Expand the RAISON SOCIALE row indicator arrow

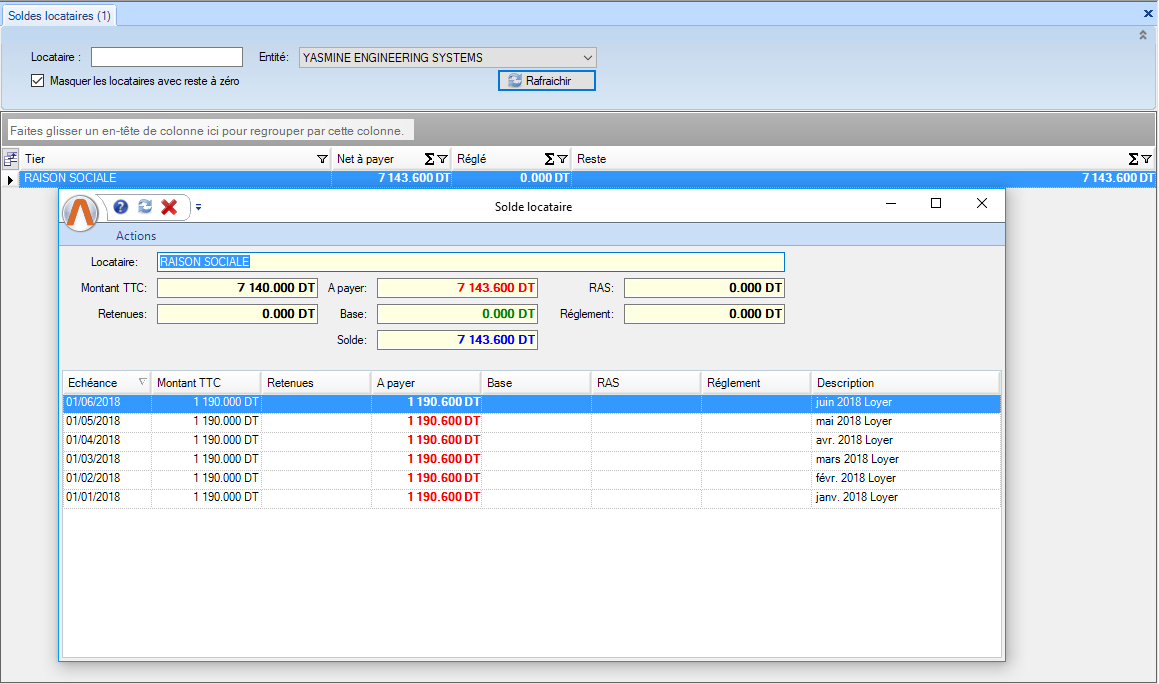point(10,179)
